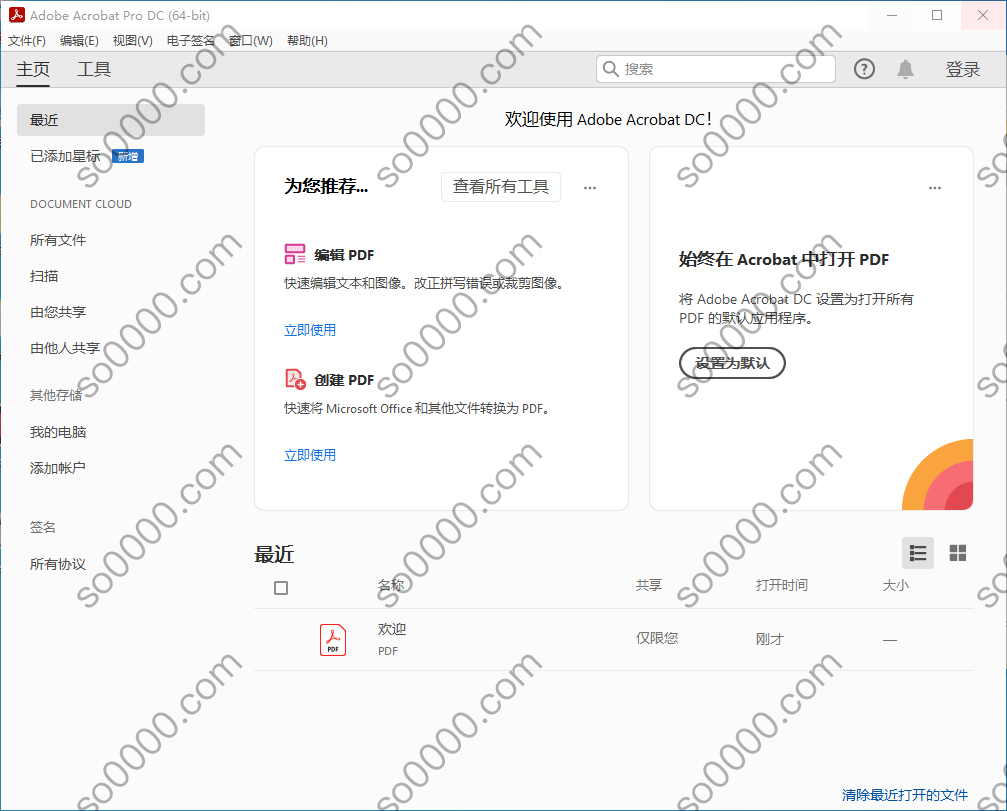Screen dimensions: 1007x811
Task: Open the 文件(F) menu
Action: point(27,41)
